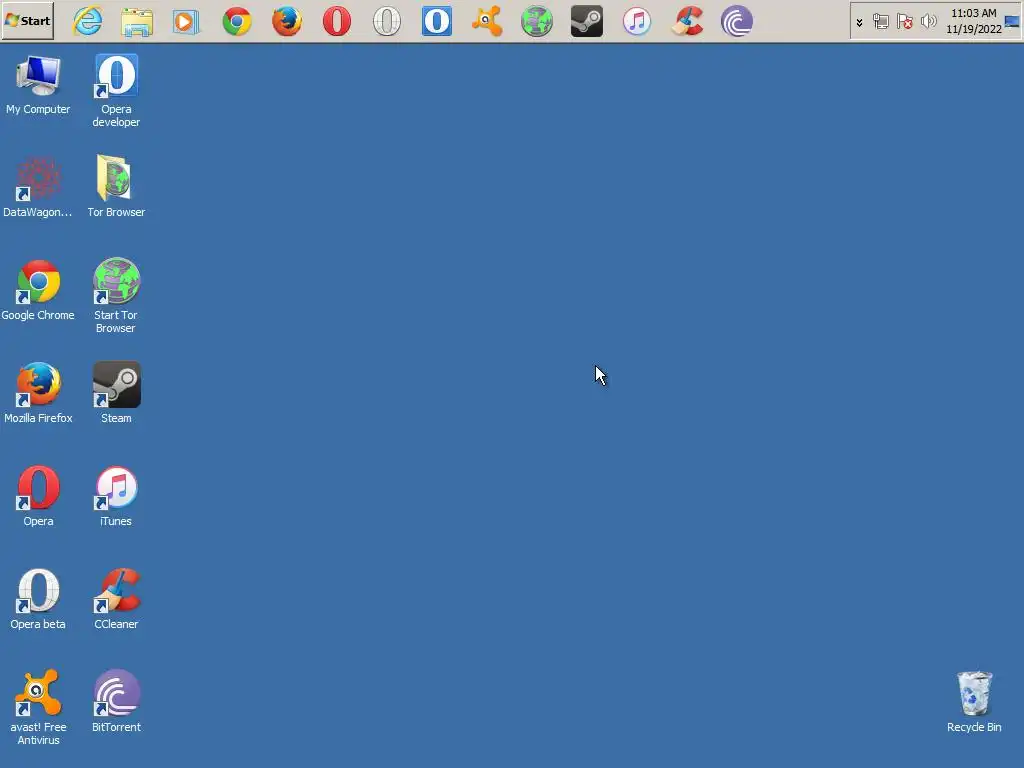Launch Google Chrome from the taskbar

(237, 22)
